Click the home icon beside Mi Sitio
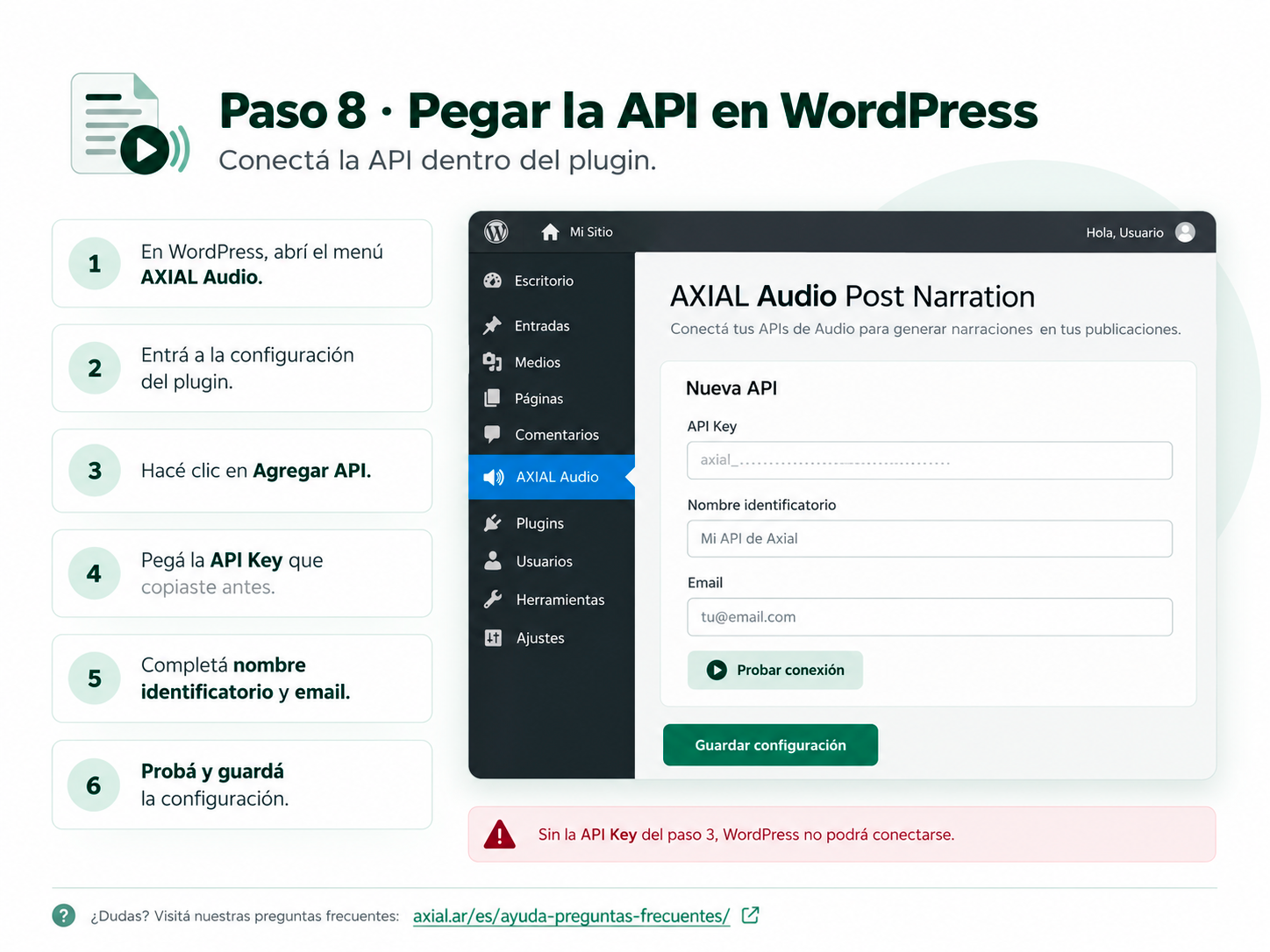The height and width of the screenshot is (952, 1270). tap(550, 232)
